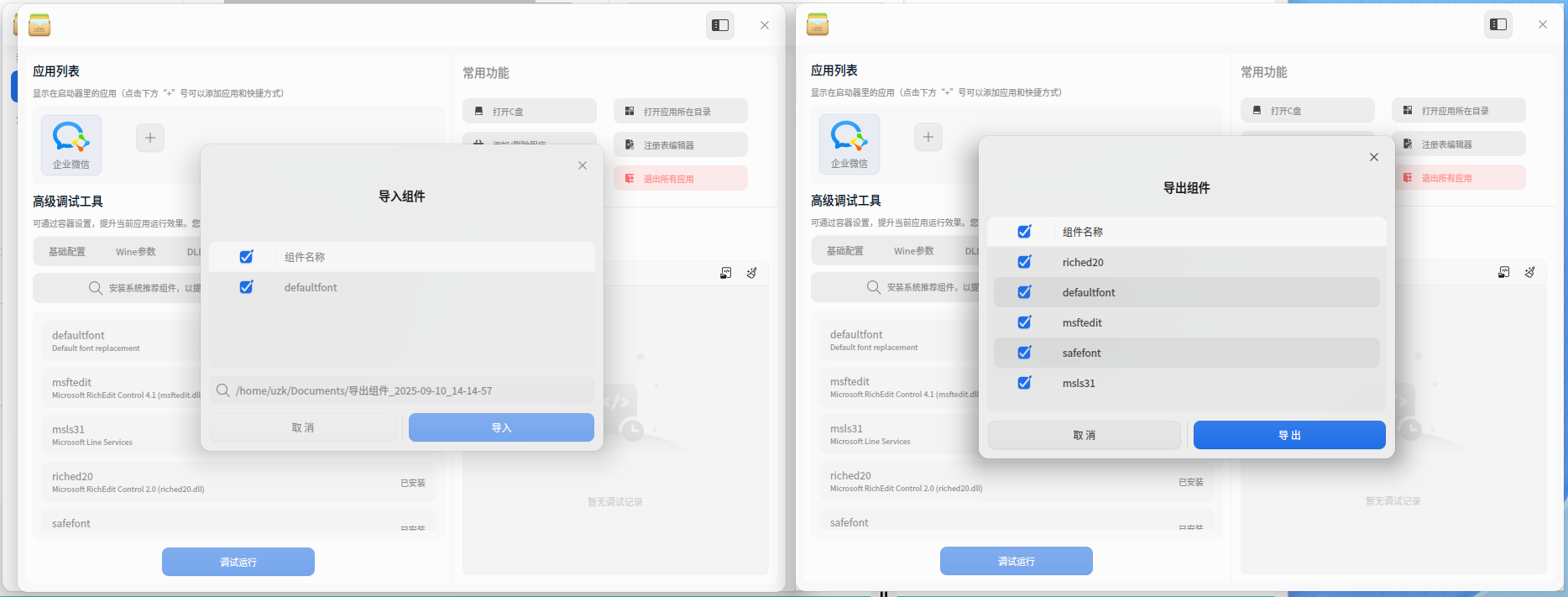Select 企业微信 app icon in the export-dialog window

click(849, 144)
